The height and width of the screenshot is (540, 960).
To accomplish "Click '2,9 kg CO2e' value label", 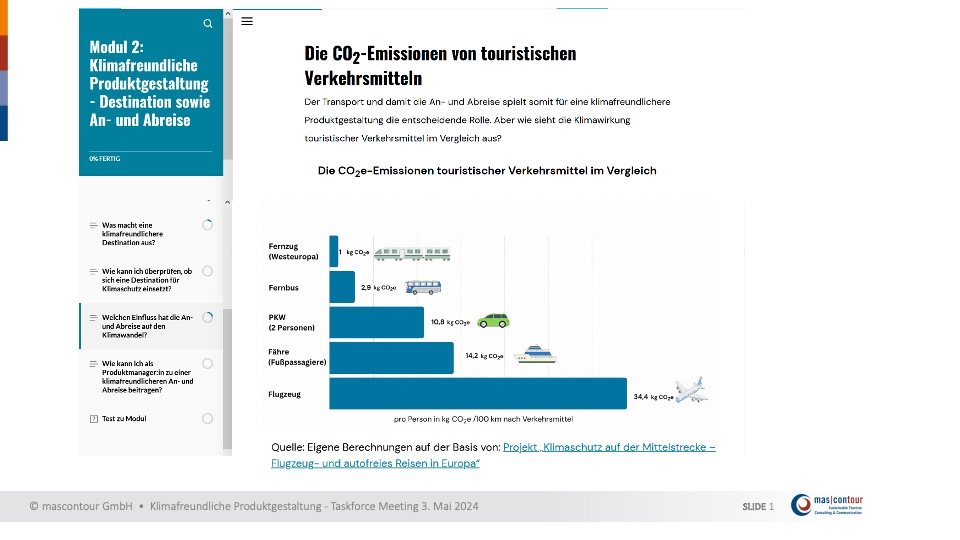I will pyautogui.click(x=378, y=287).
